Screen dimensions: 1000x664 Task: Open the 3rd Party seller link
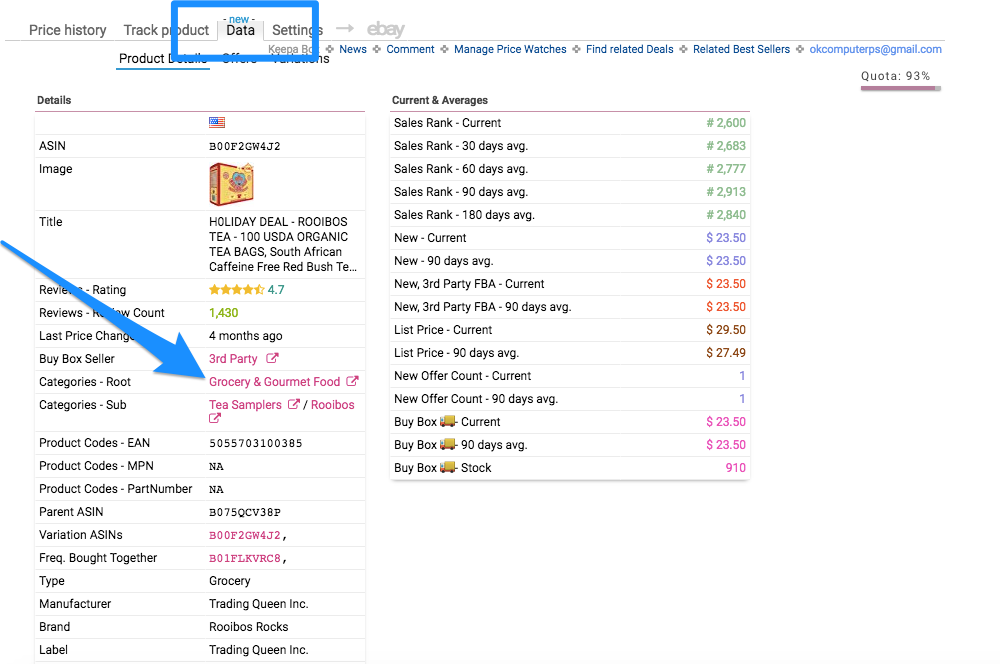[233, 358]
